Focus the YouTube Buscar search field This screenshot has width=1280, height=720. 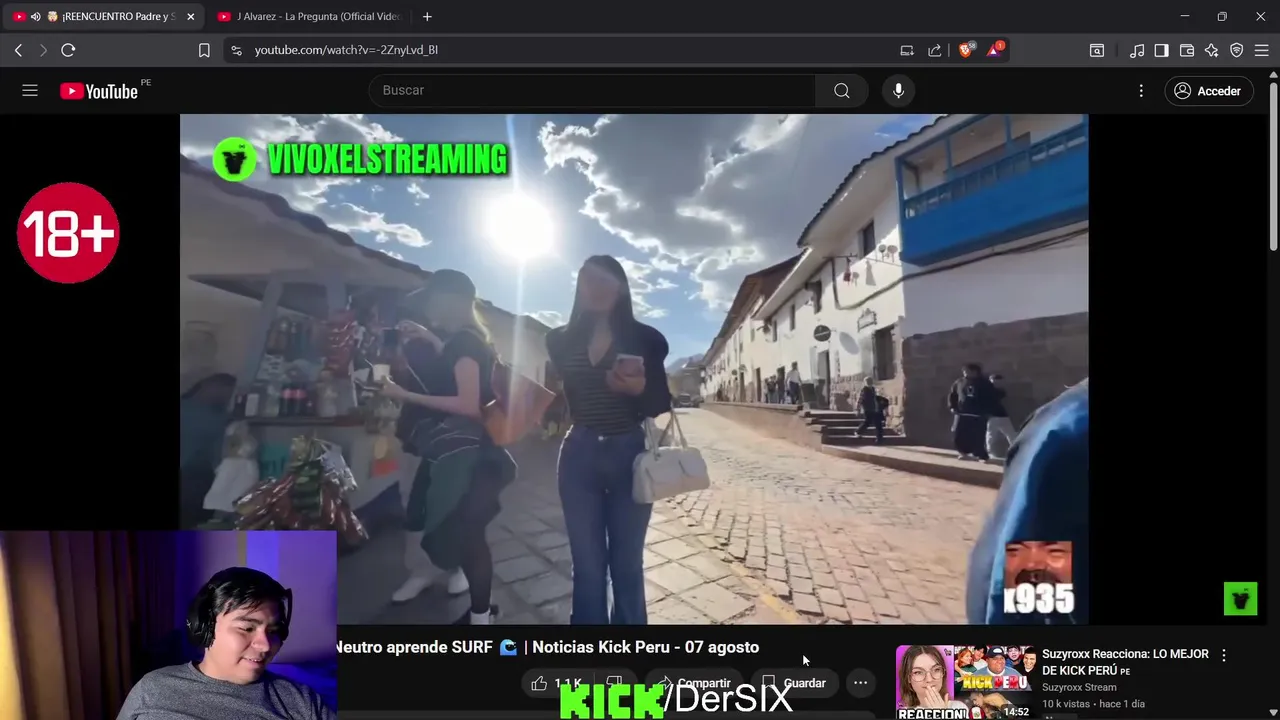[x=592, y=90]
